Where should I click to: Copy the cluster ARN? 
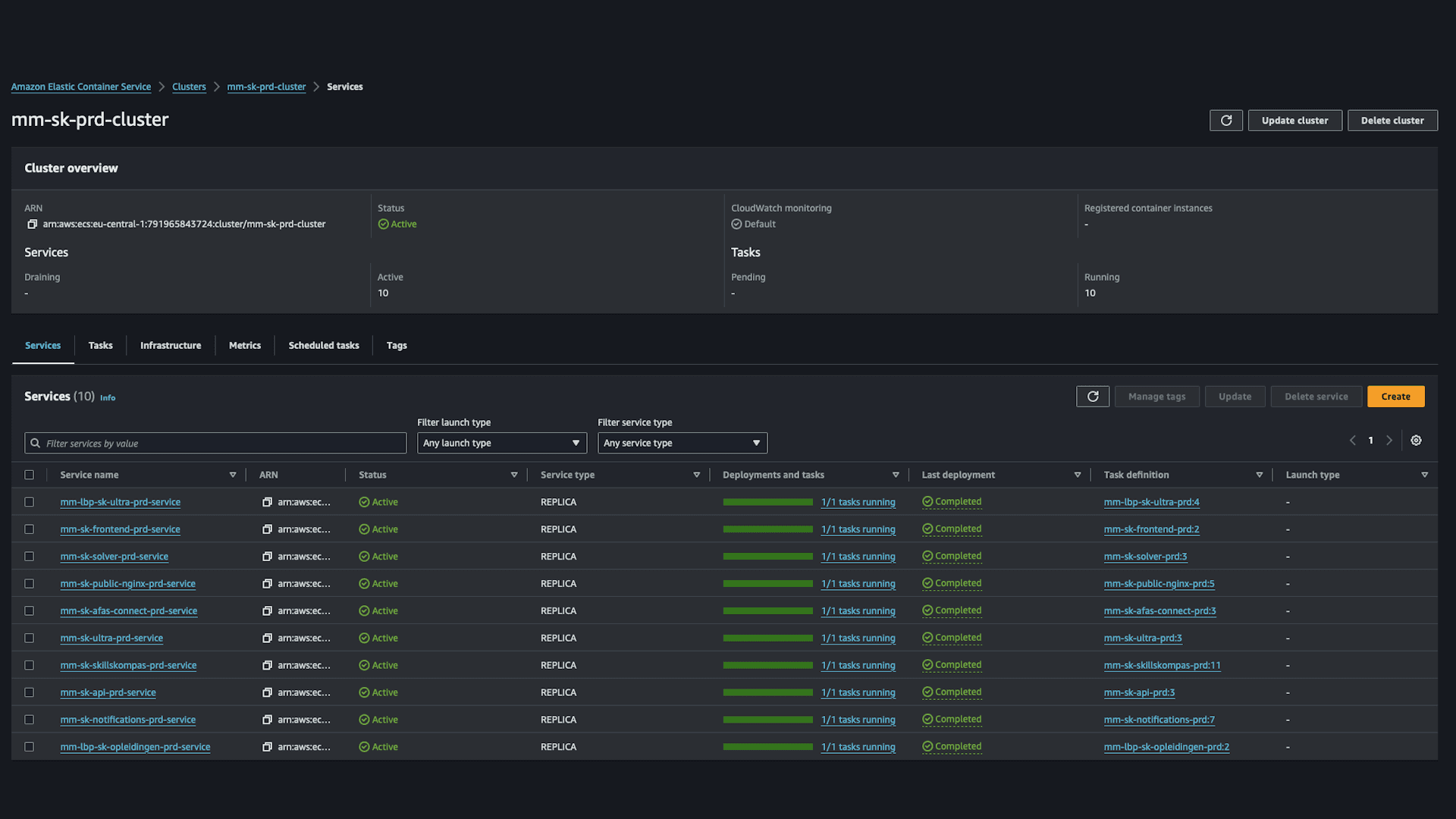pyautogui.click(x=32, y=224)
